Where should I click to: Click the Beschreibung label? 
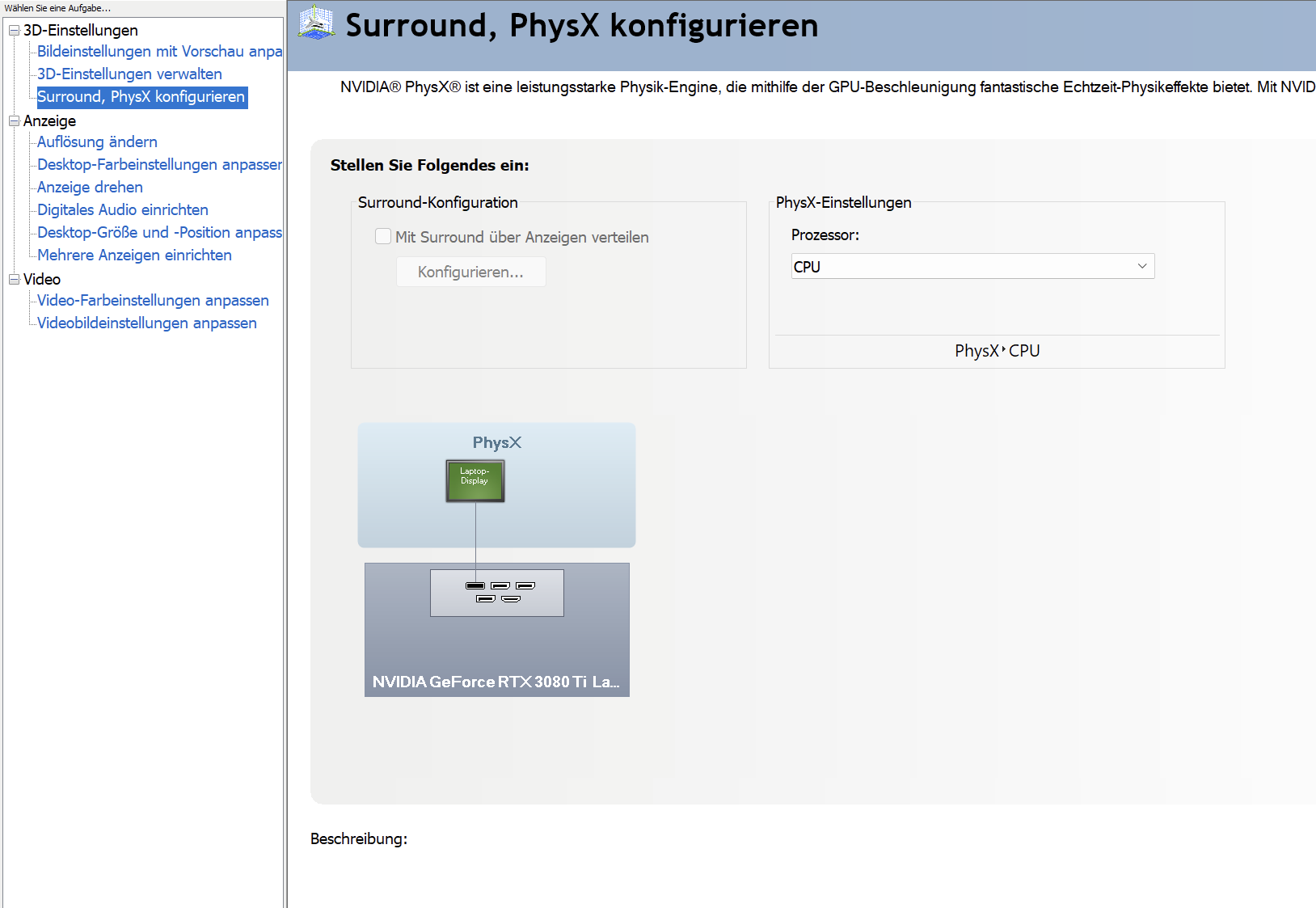(x=359, y=838)
